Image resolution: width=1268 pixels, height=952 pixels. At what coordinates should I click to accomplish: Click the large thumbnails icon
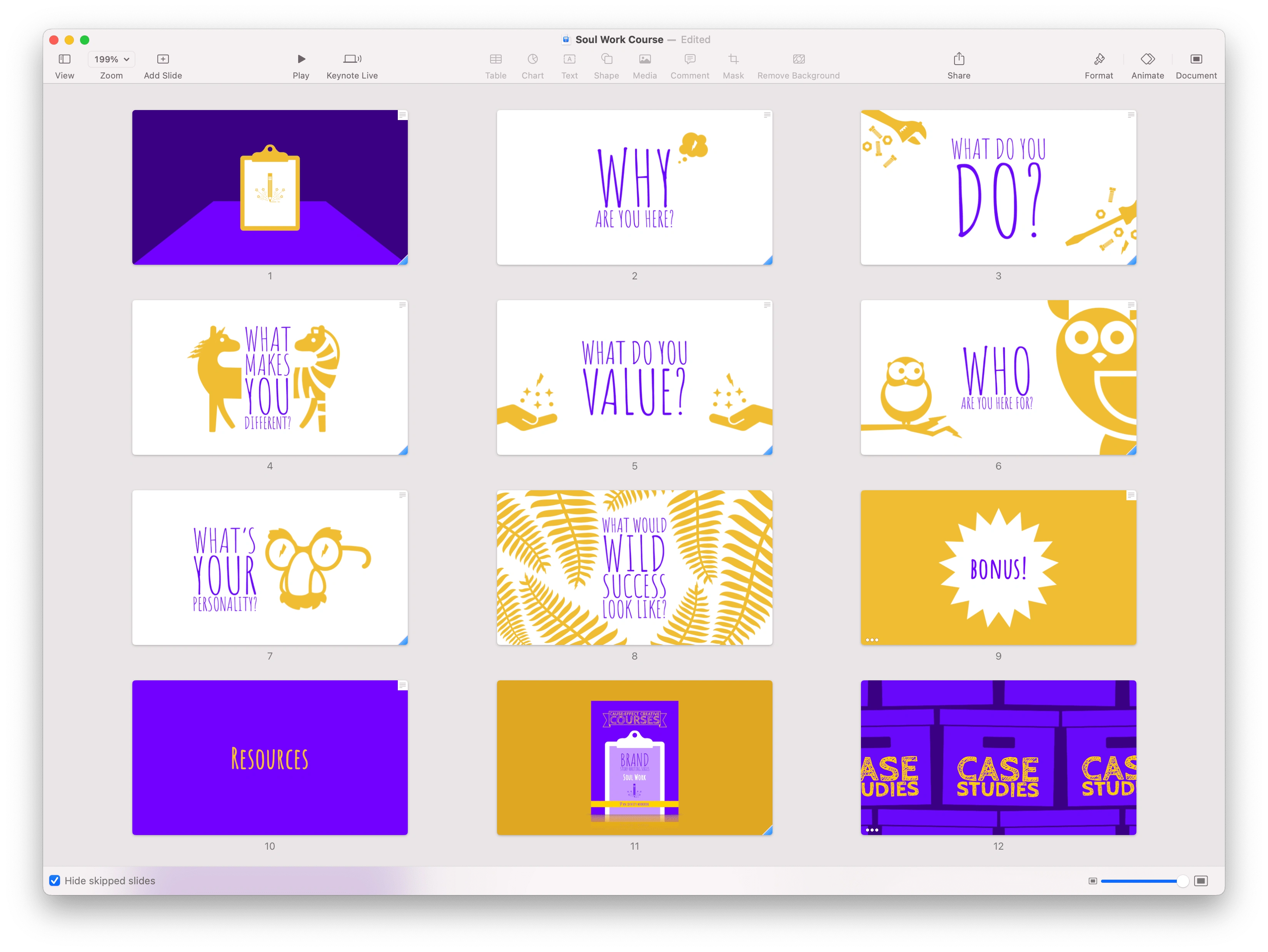point(1201,881)
